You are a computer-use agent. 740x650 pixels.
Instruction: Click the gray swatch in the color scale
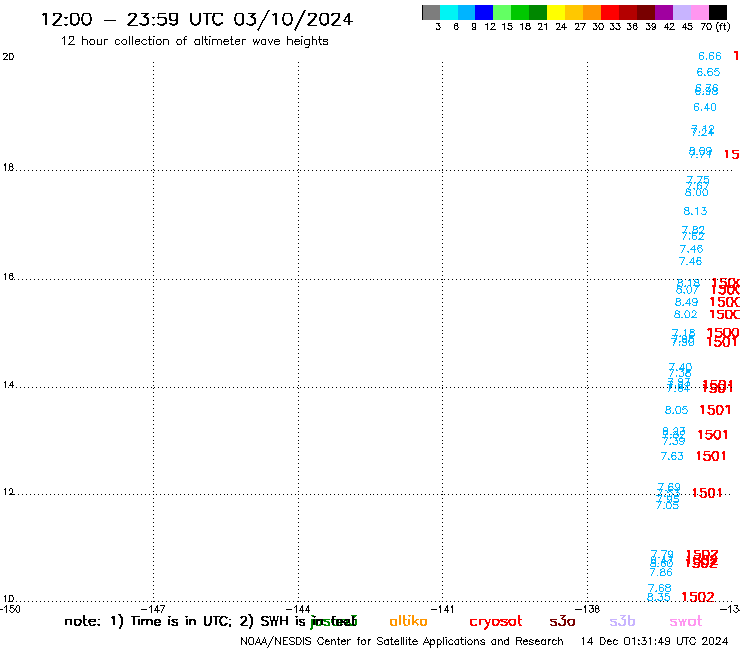click(x=431, y=12)
